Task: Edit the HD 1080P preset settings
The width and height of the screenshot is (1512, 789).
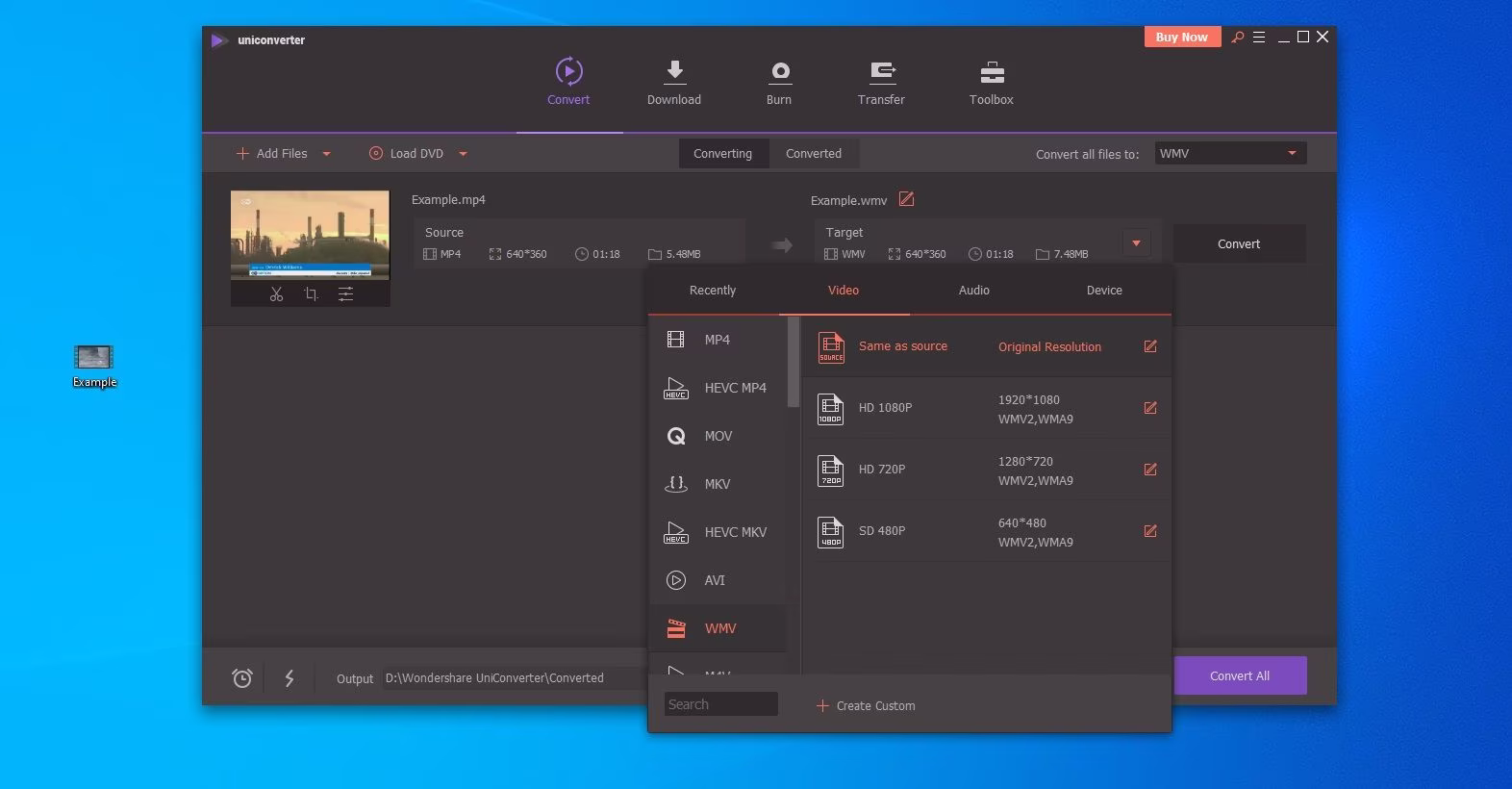Action: coord(1150,408)
